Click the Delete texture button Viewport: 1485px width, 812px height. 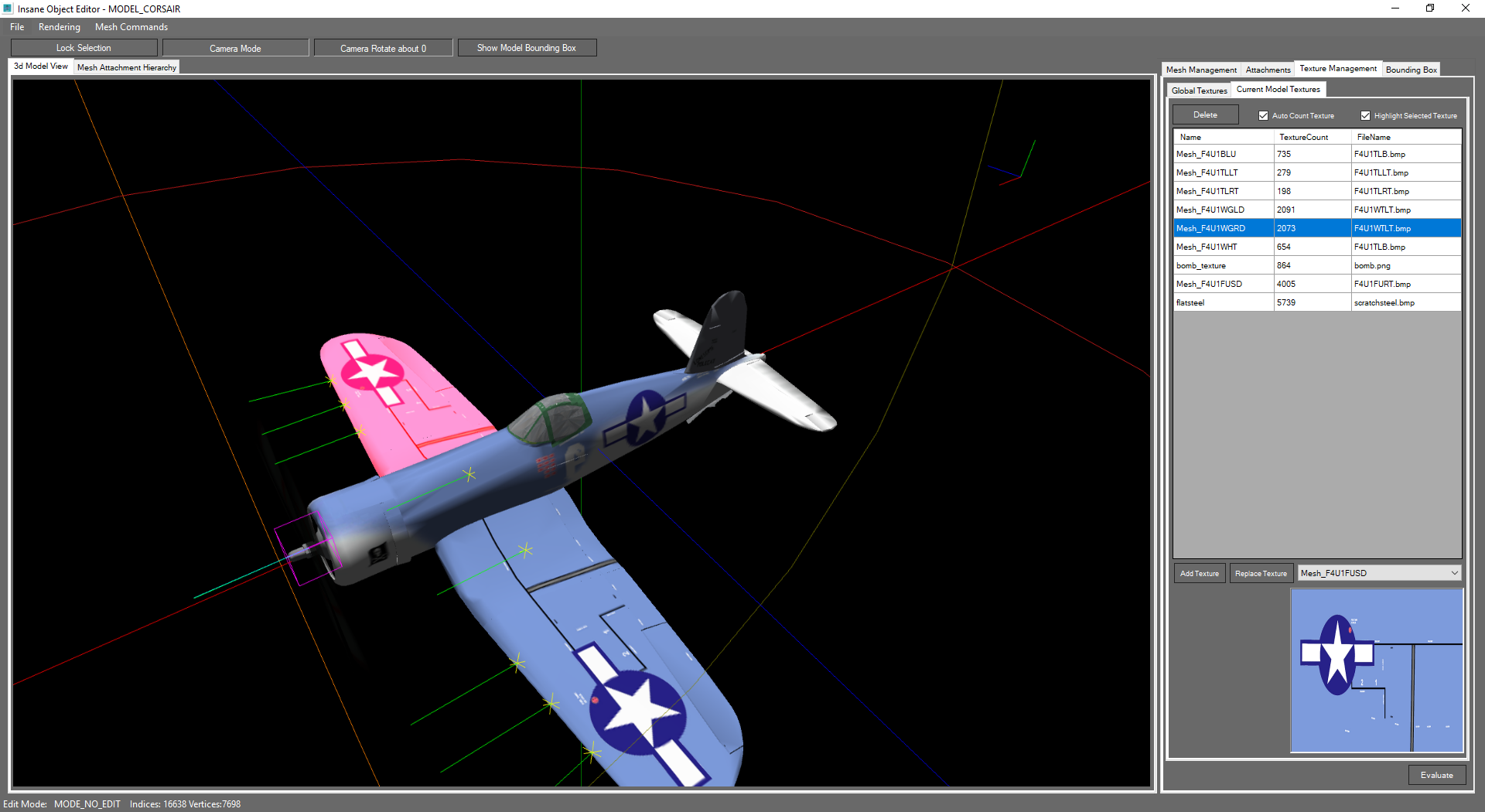1205,114
